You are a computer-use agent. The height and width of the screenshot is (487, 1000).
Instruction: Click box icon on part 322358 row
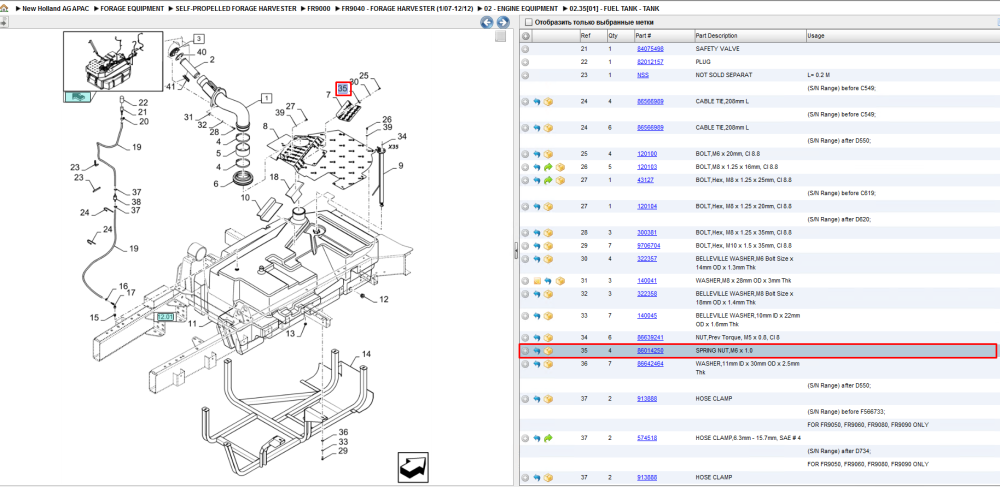(548, 294)
